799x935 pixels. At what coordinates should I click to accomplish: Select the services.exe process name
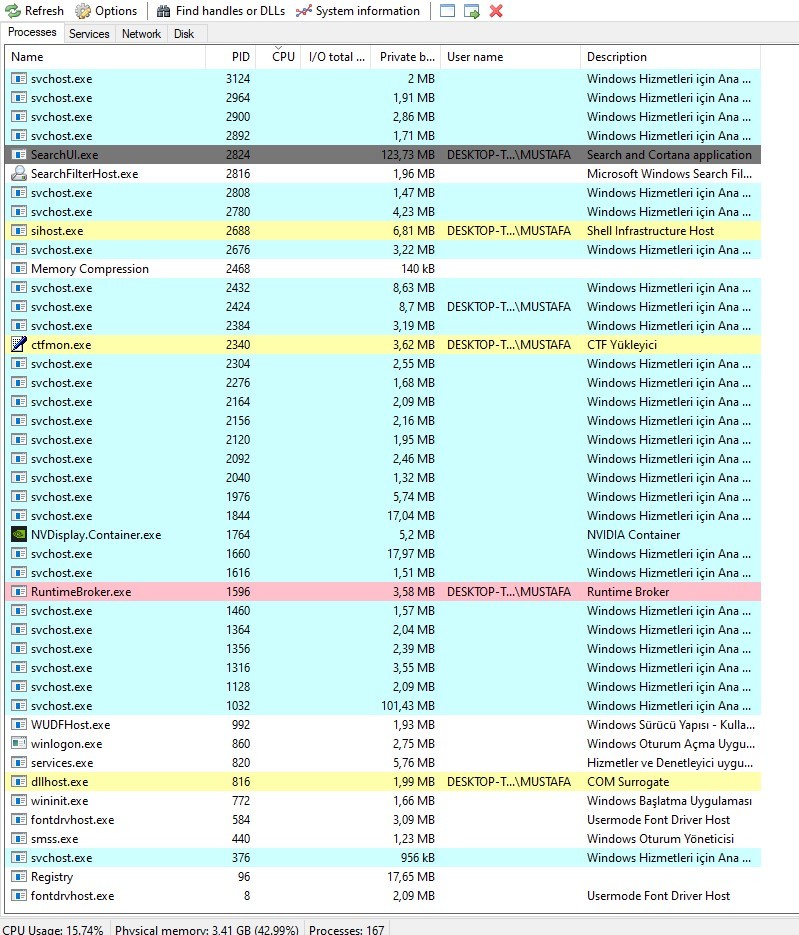[x=62, y=763]
